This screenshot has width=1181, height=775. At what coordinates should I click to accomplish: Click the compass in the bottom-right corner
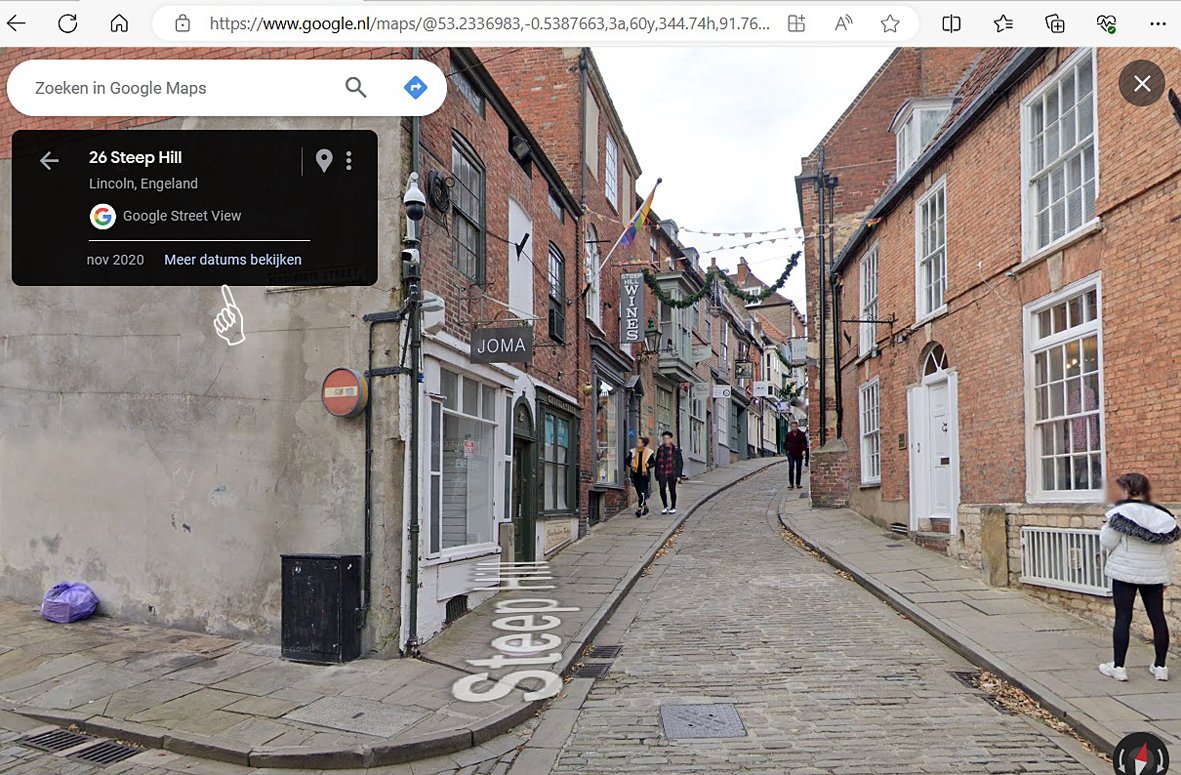tap(1141, 755)
